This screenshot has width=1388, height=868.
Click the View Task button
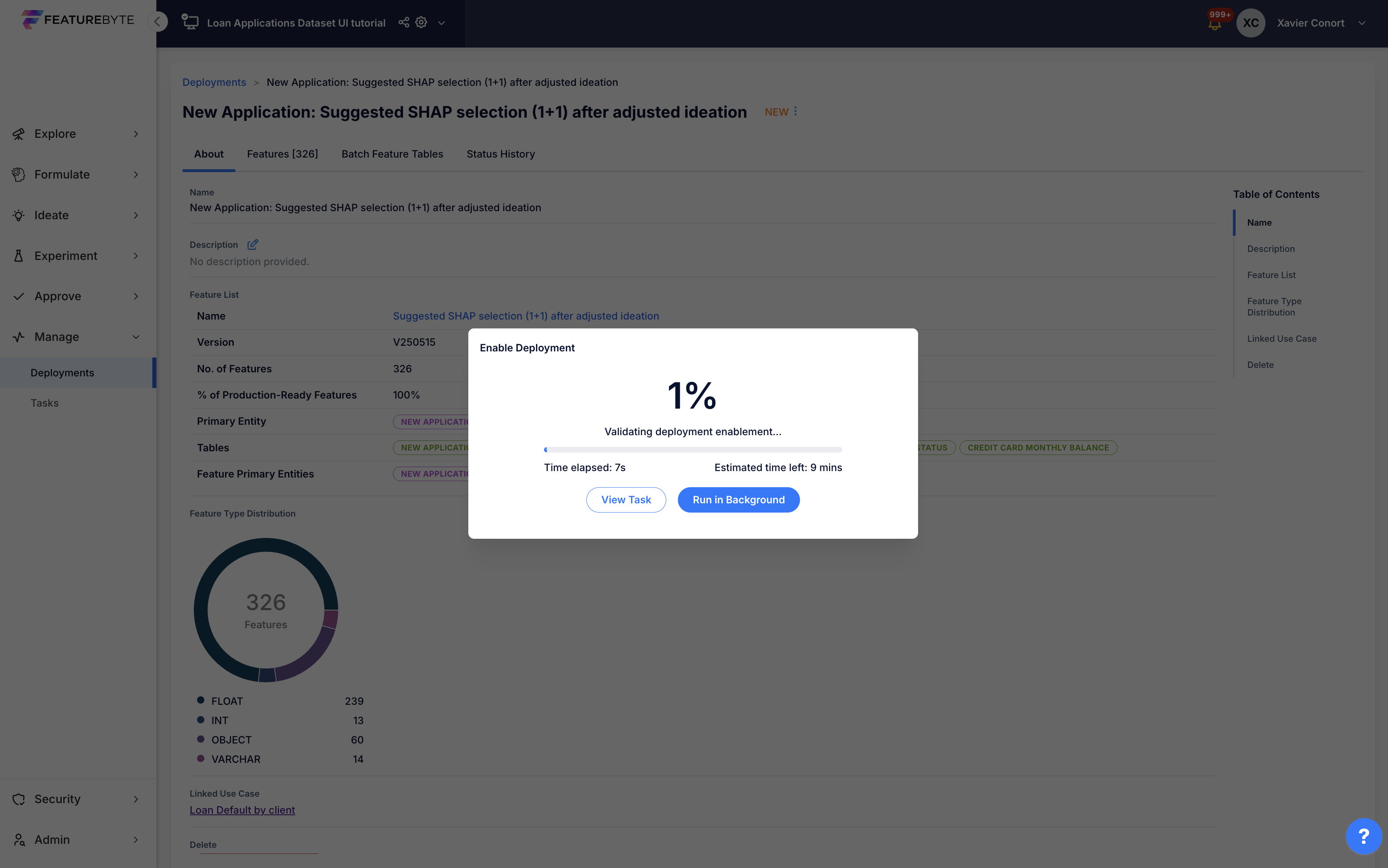click(x=626, y=499)
